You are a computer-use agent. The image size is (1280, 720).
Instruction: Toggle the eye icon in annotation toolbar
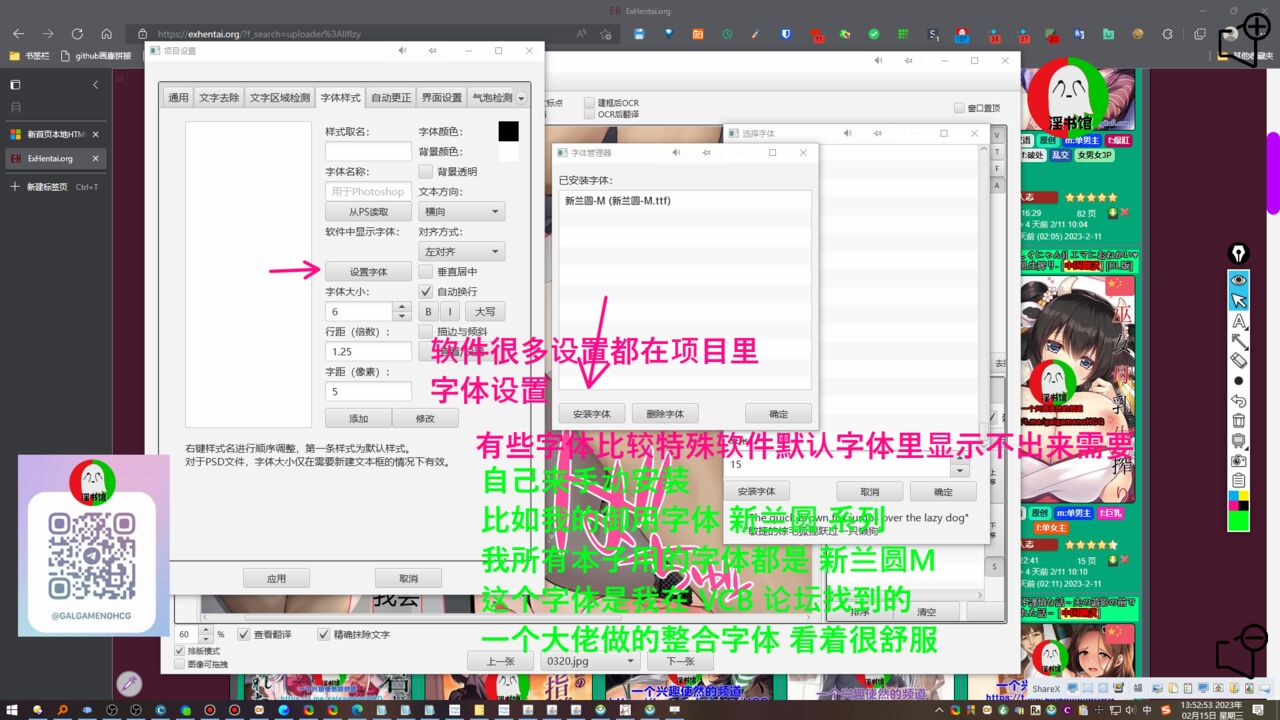[x=1239, y=280]
